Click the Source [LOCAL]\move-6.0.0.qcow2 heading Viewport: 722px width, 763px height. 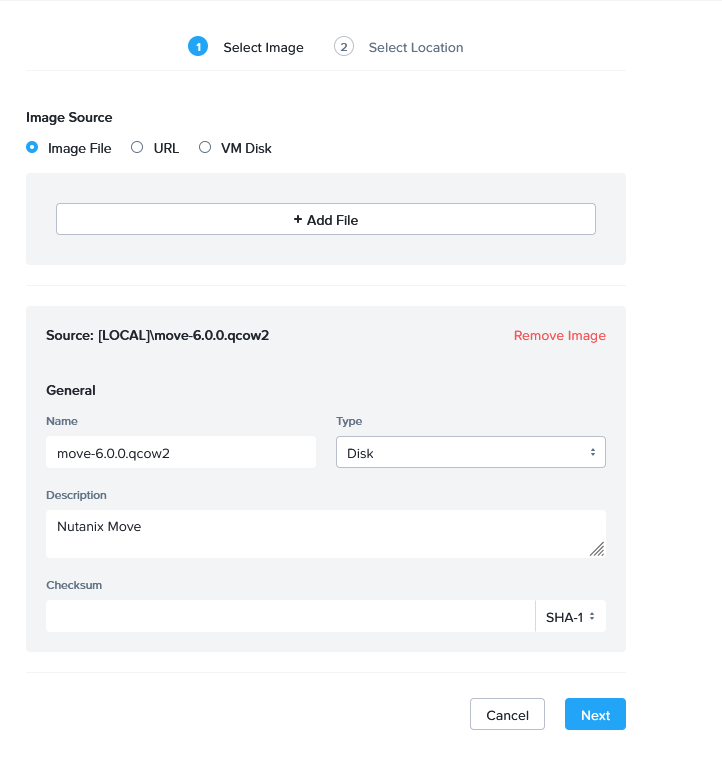click(x=158, y=336)
